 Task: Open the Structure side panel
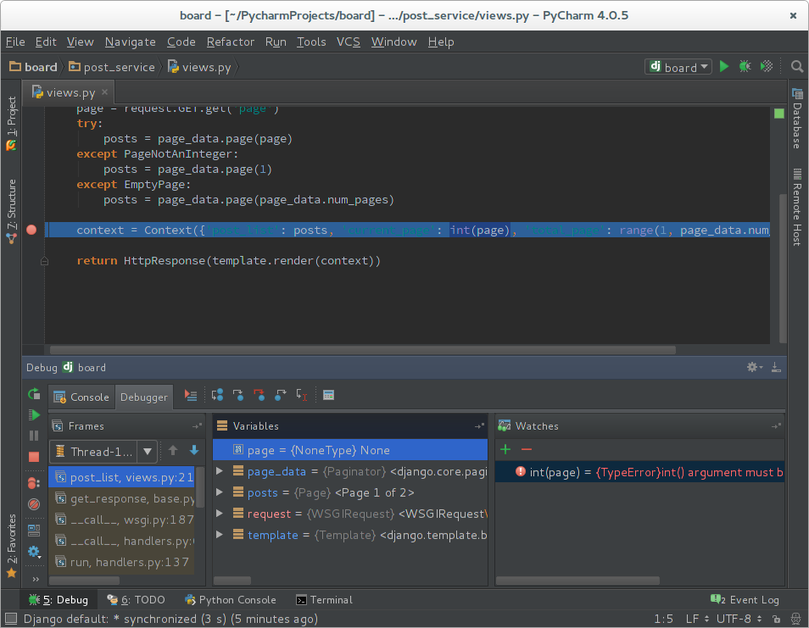11,212
